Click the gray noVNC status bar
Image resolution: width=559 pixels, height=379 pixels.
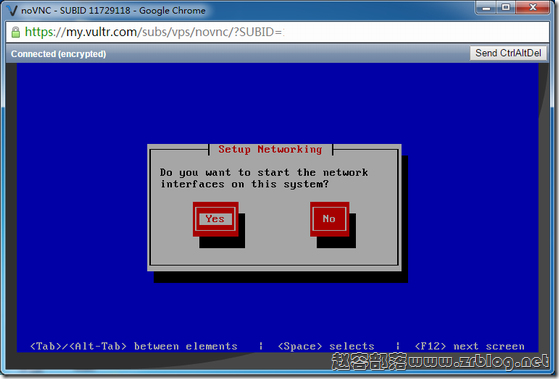(277, 53)
